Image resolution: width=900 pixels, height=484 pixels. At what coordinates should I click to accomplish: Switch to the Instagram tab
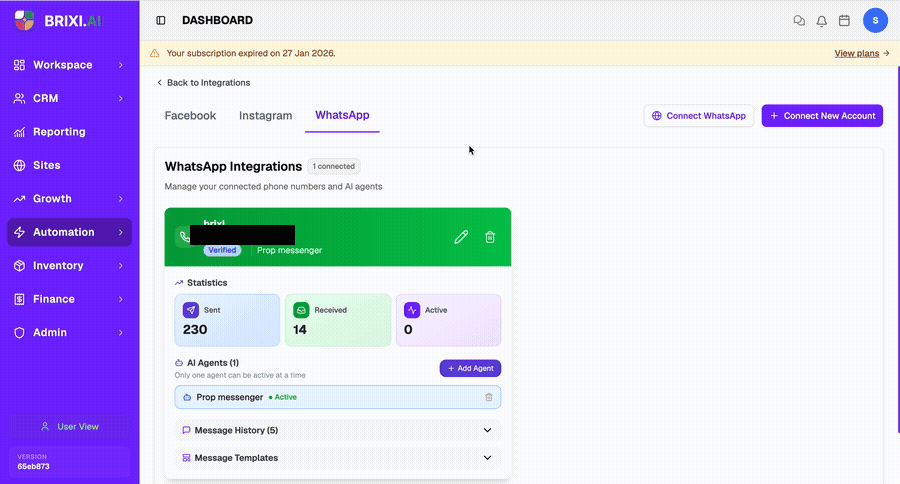pos(265,115)
